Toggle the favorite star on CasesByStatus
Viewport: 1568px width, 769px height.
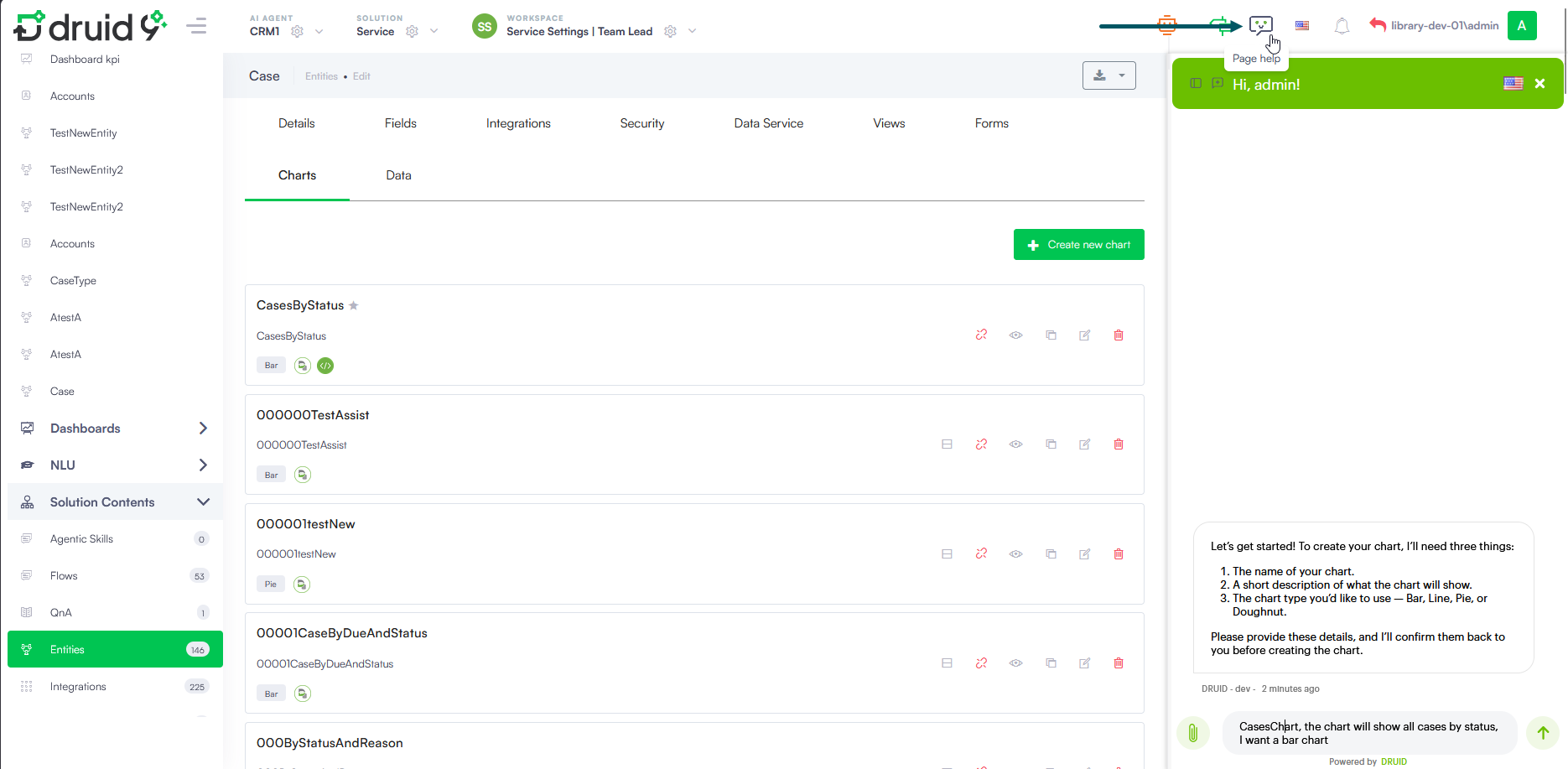[x=354, y=305]
